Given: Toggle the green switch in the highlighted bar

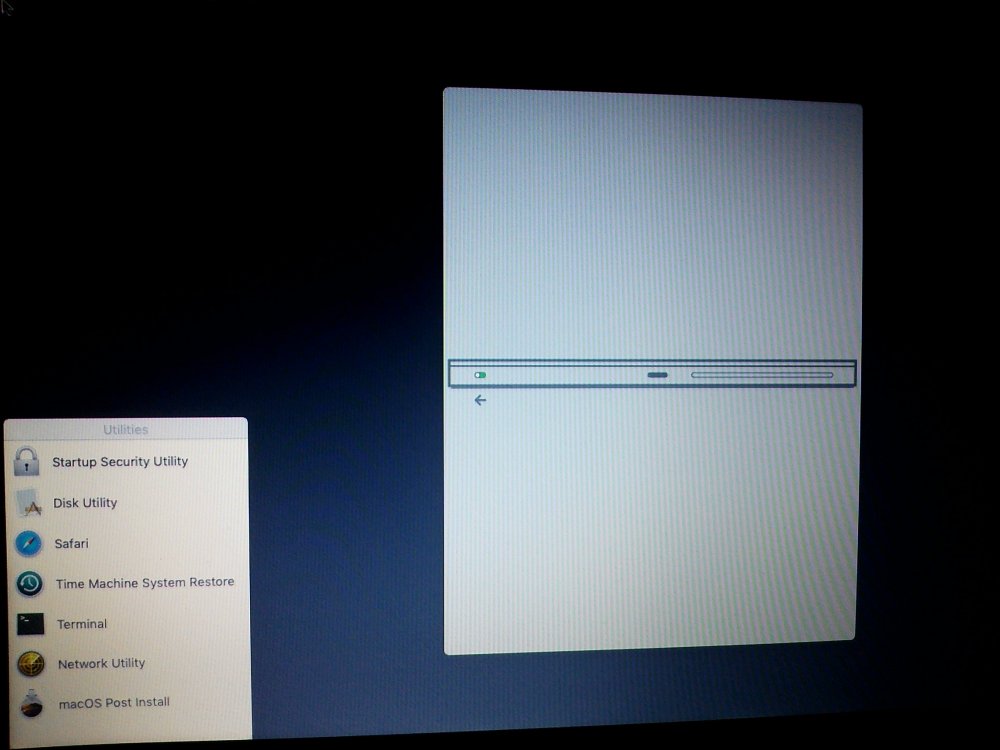Looking at the screenshot, I should 480,375.
